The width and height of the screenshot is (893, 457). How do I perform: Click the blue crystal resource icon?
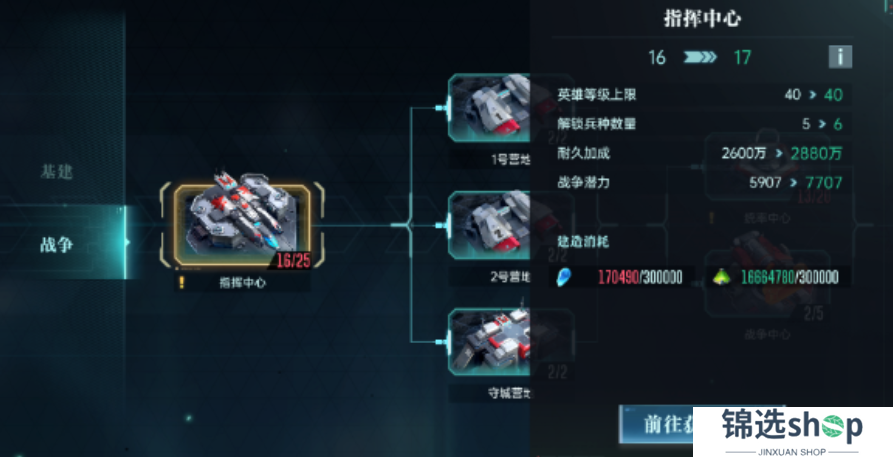click(x=563, y=277)
